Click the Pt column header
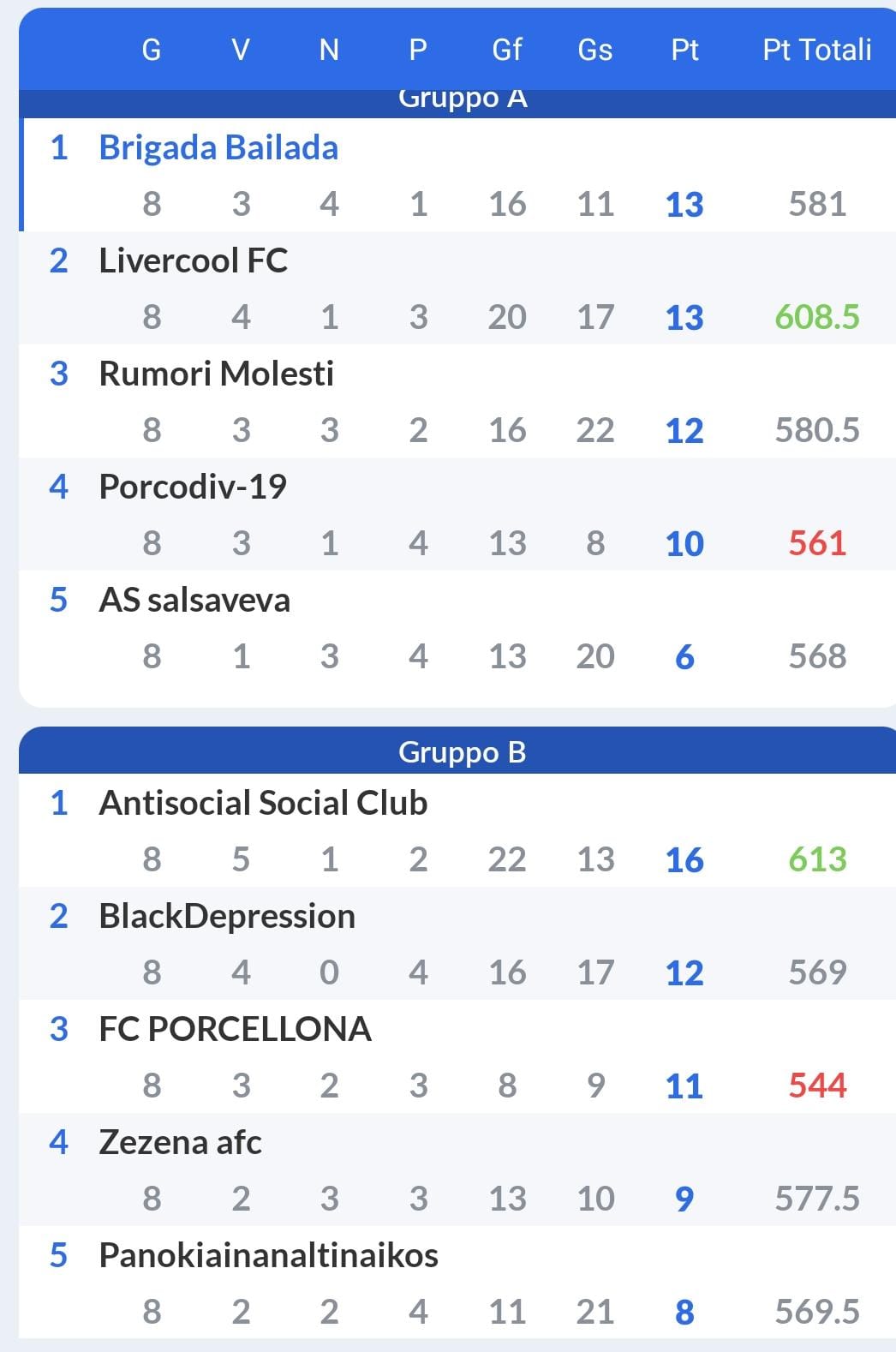 pyautogui.click(x=684, y=50)
